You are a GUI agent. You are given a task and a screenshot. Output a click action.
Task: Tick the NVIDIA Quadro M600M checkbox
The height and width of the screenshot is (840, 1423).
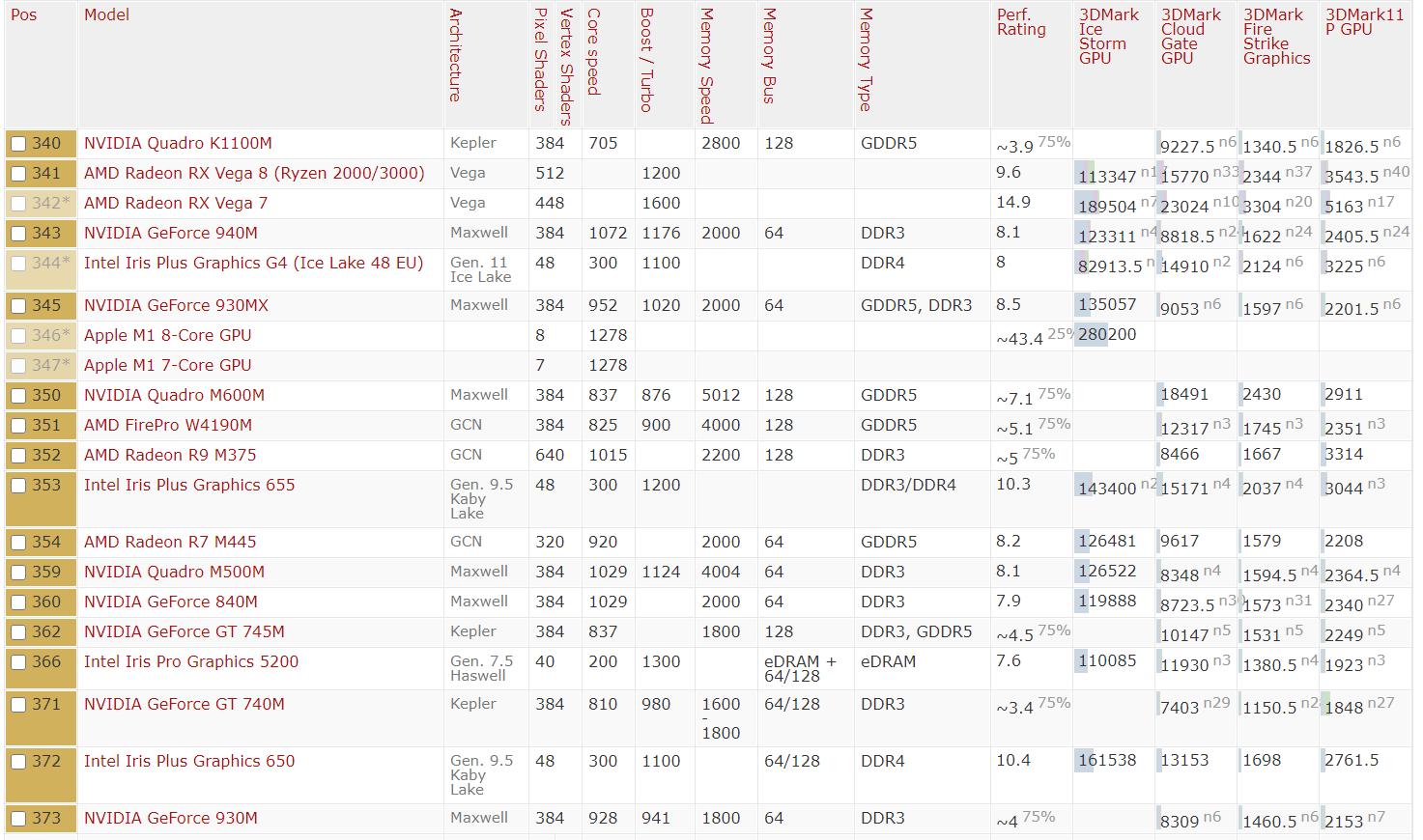pyautogui.click(x=18, y=396)
